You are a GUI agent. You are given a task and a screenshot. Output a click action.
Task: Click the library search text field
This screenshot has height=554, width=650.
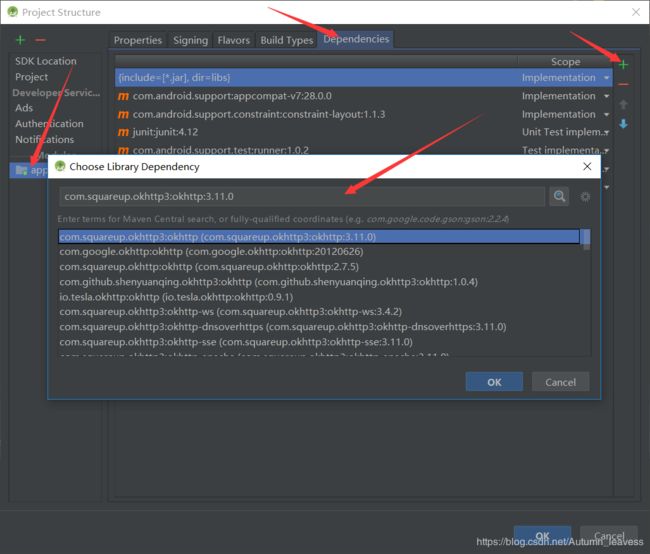coord(302,197)
